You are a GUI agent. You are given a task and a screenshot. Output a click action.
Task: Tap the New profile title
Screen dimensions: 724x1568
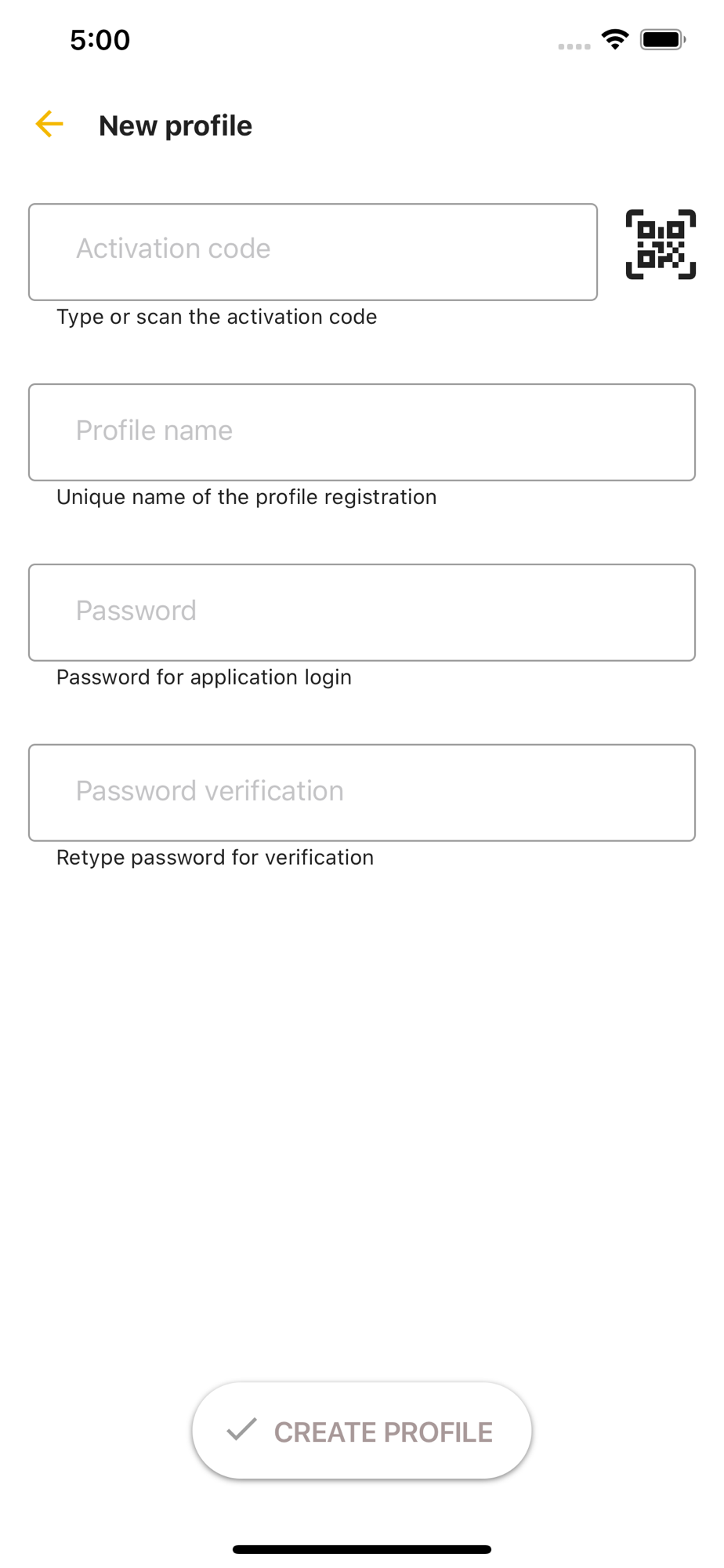[x=176, y=125]
